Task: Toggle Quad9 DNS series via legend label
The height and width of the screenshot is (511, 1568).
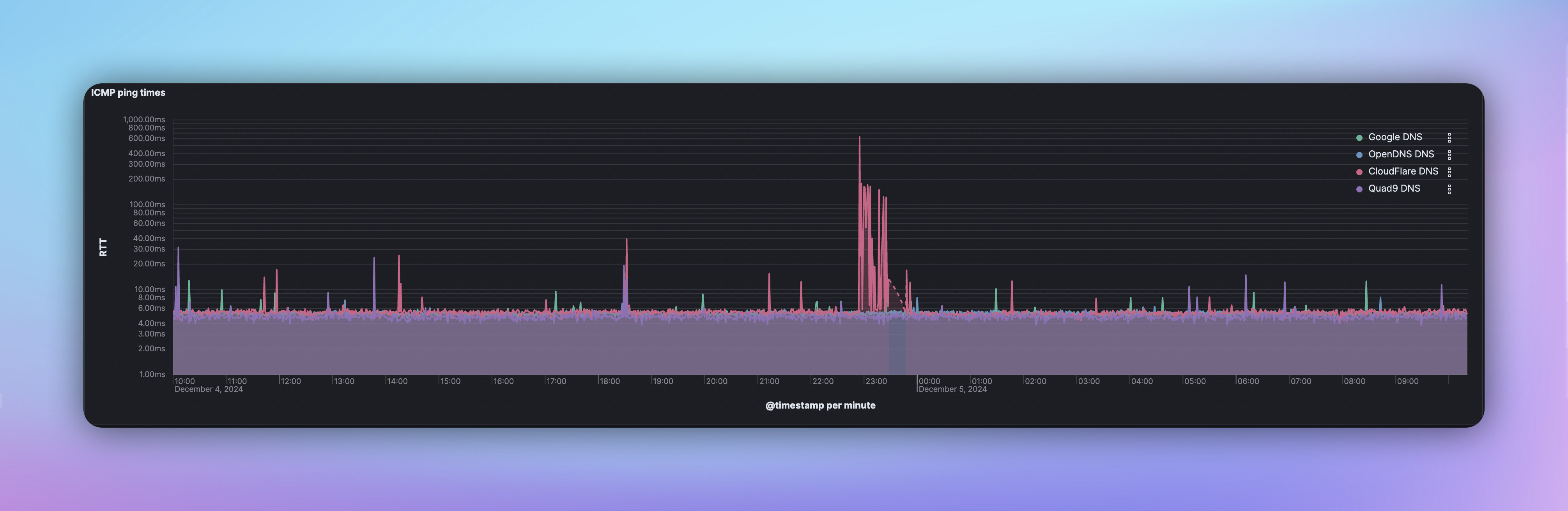Action: click(1394, 188)
